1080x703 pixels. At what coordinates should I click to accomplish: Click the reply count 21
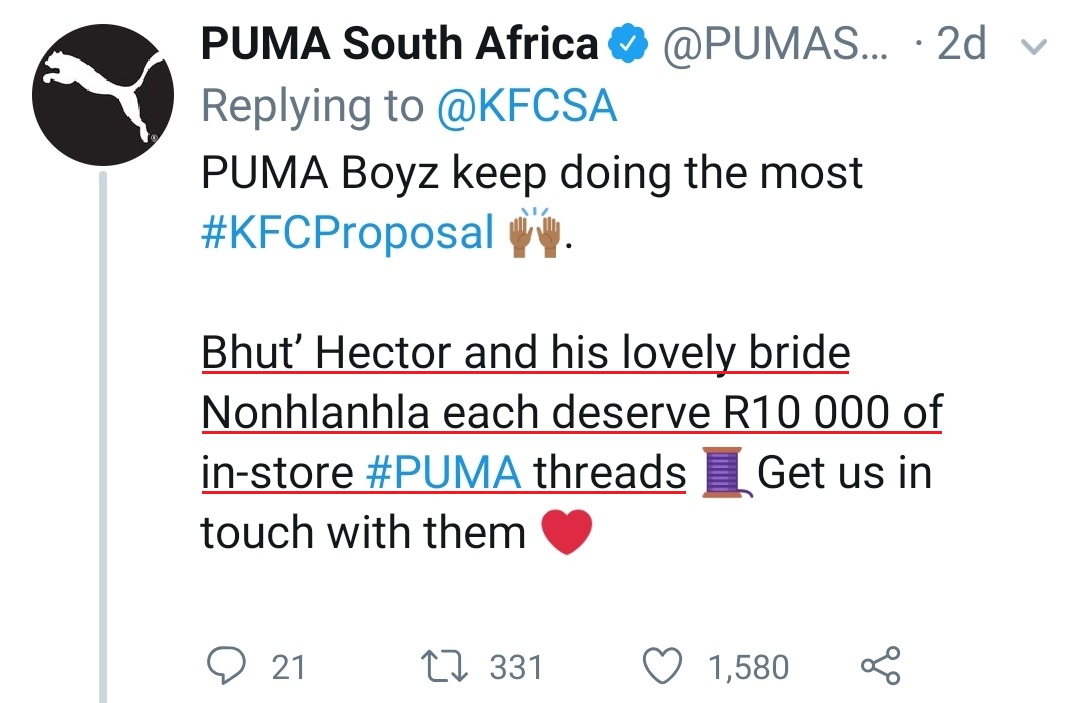point(289,667)
